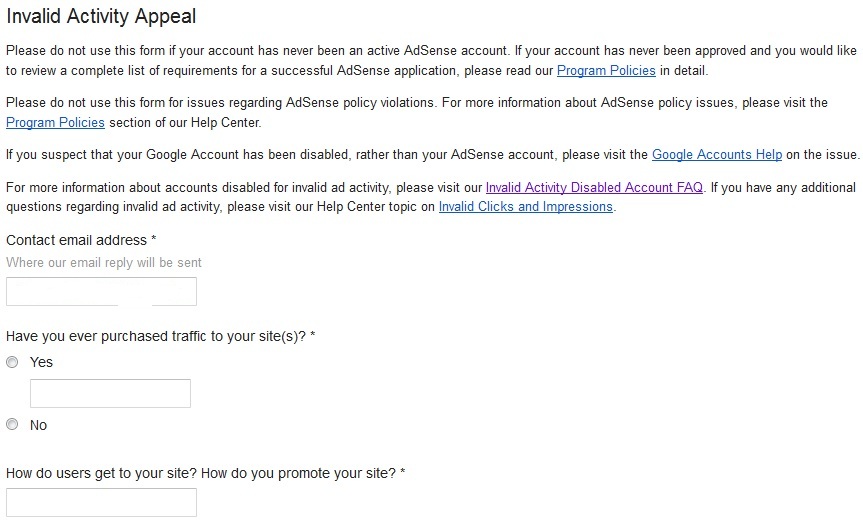Select the No radio button
863x526 pixels.
pos(12,425)
